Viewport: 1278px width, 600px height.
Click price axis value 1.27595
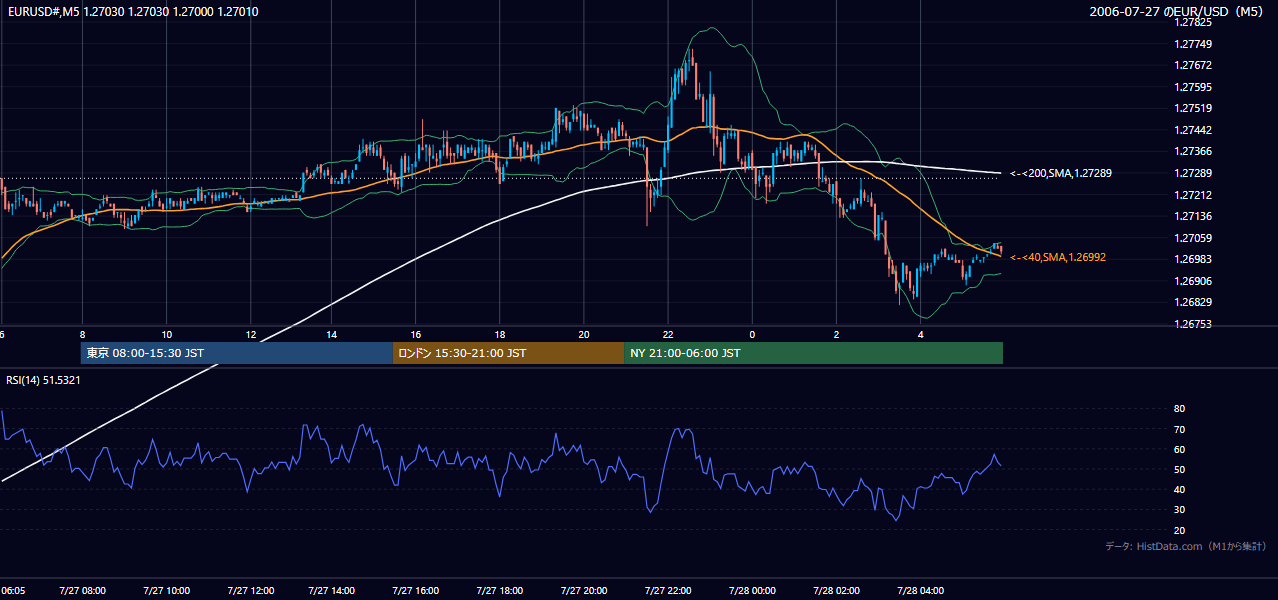pyautogui.click(x=1192, y=87)
